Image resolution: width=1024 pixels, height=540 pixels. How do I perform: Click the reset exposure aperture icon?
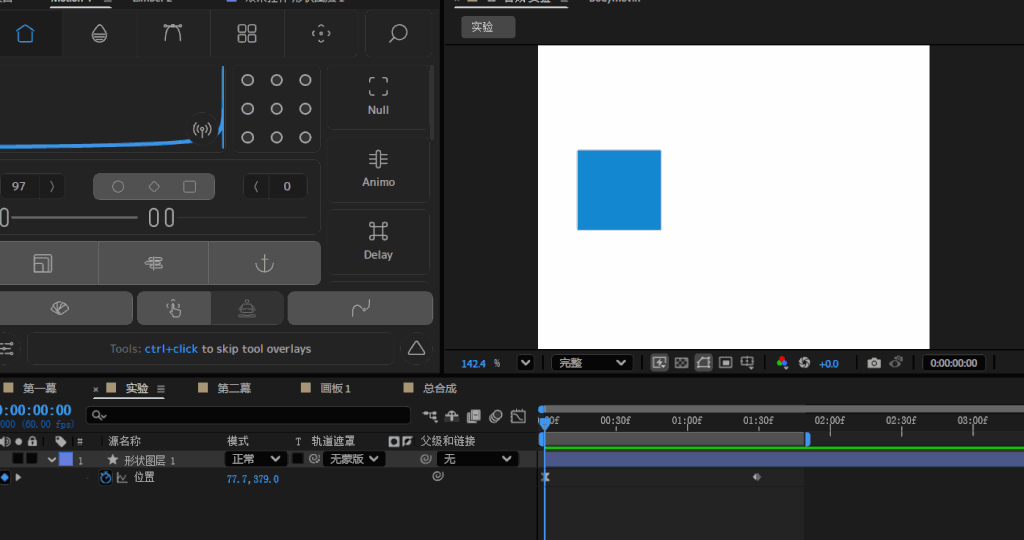805,363
